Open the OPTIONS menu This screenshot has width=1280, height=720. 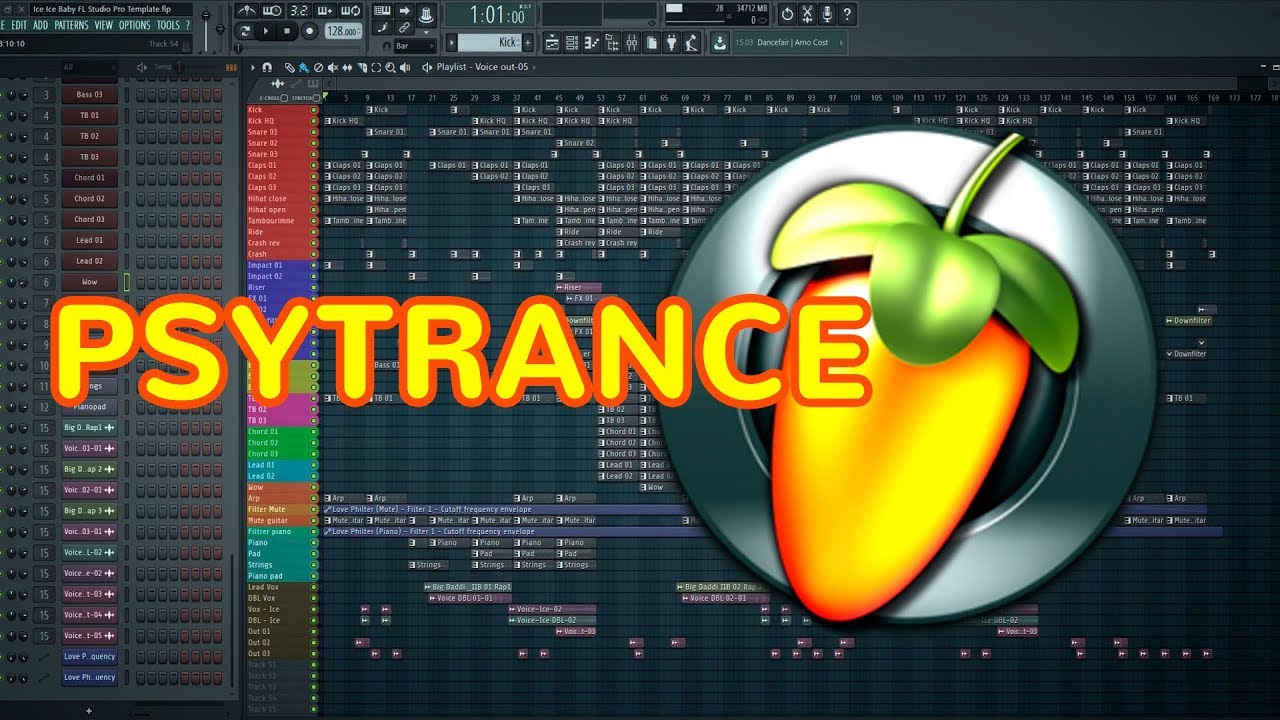(x=134, y=25)
